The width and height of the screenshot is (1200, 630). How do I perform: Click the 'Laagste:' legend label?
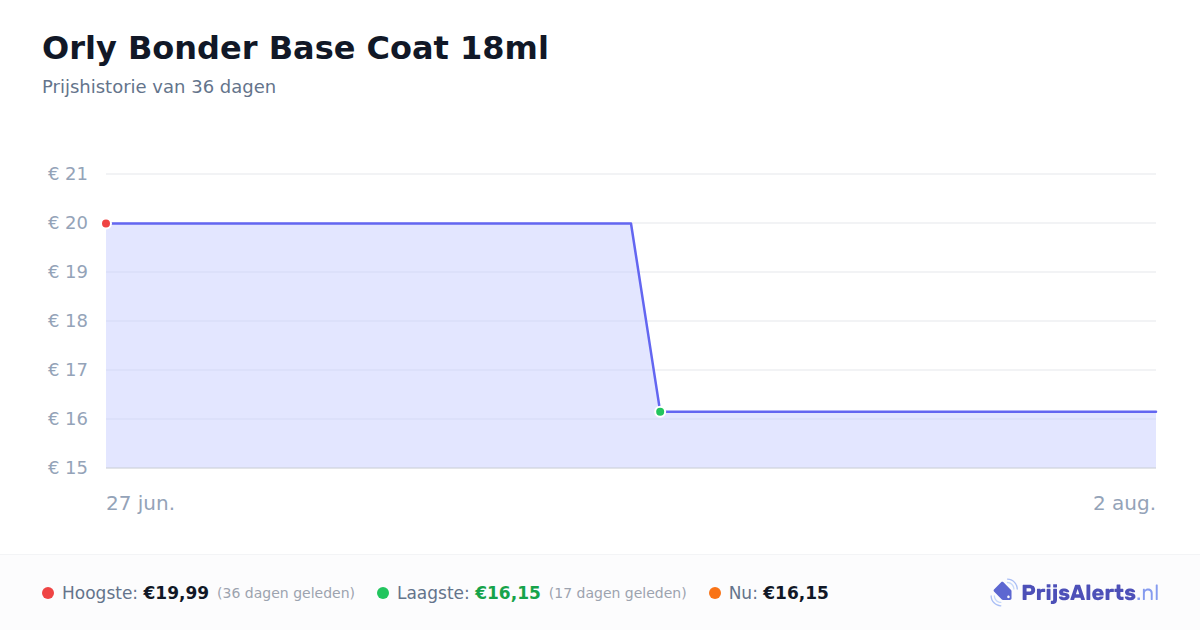coord(433,593)
